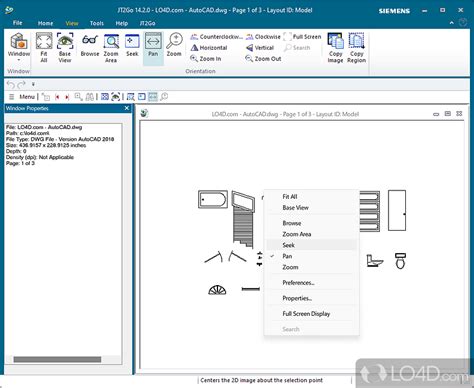This screenshot has width=474, height=388.
Task: Click Zoom In in Orientation group
Action: pos(206,59)
